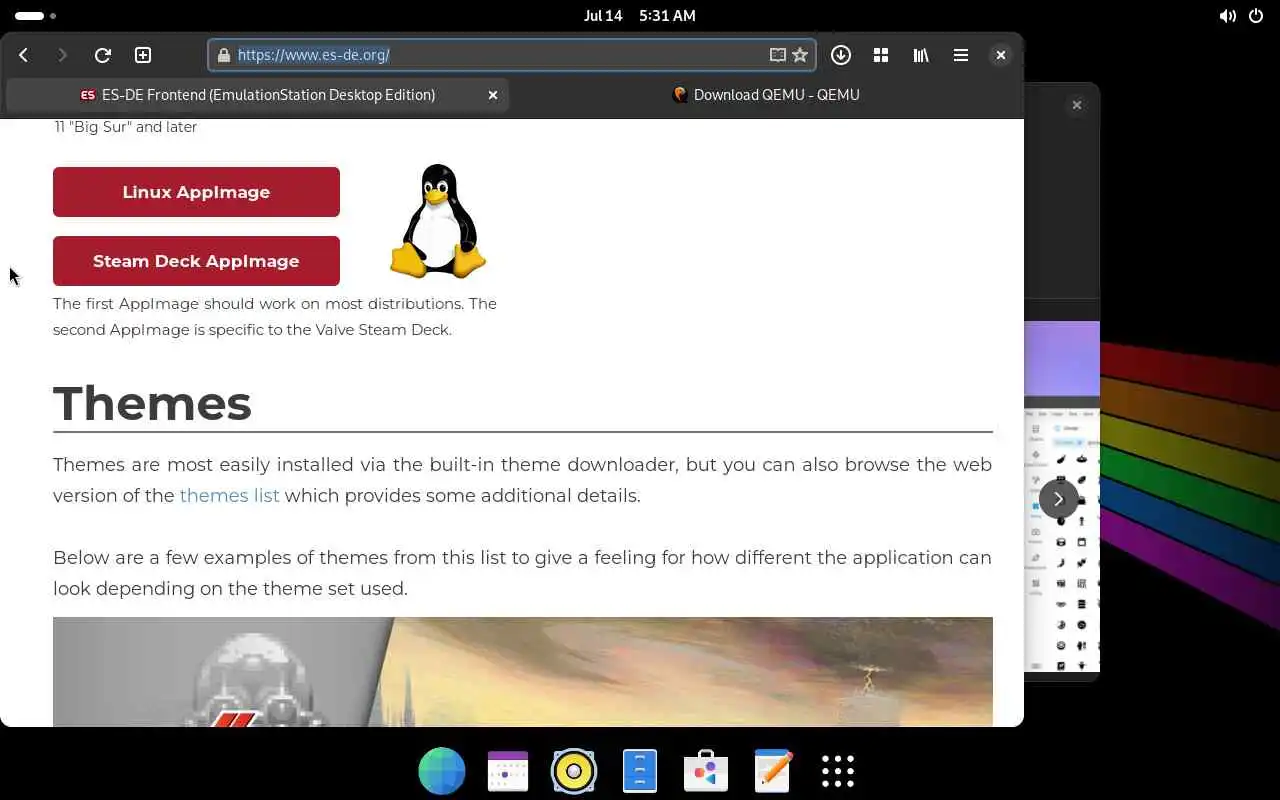This screenshot has height=800, width=1280.
Task: Advance to next screenshot in background window
Action: click(x=1058, y=499)
